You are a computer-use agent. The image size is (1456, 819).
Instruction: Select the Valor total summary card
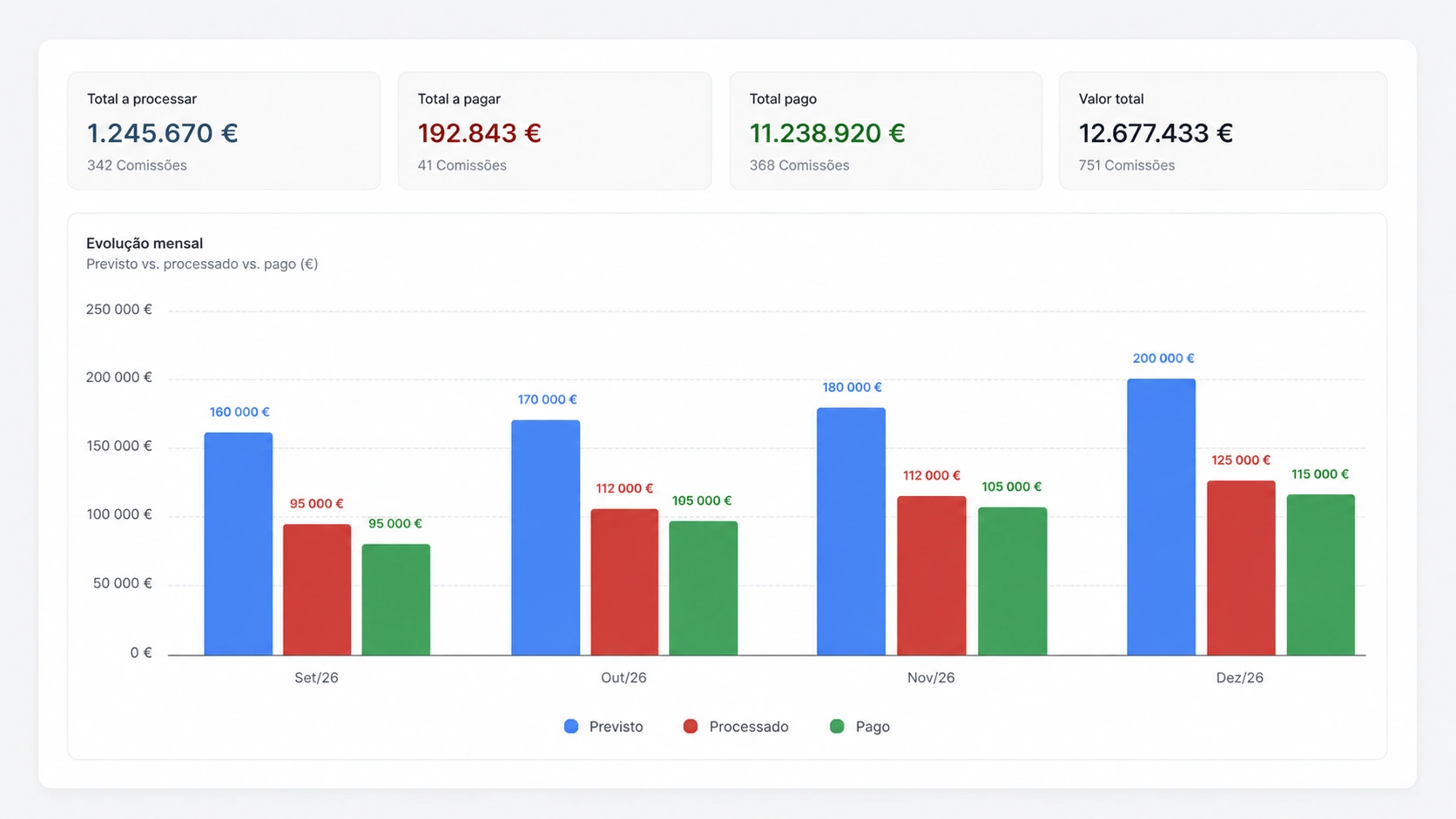click(1223, 131)
